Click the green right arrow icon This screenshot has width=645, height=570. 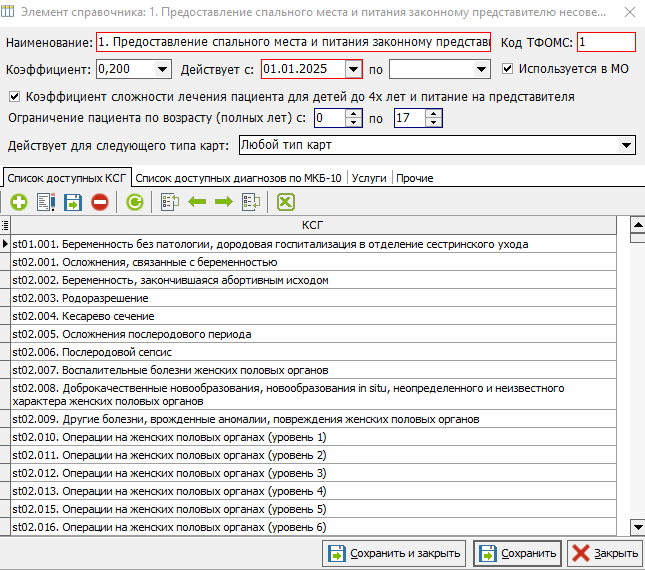(223, 202)
